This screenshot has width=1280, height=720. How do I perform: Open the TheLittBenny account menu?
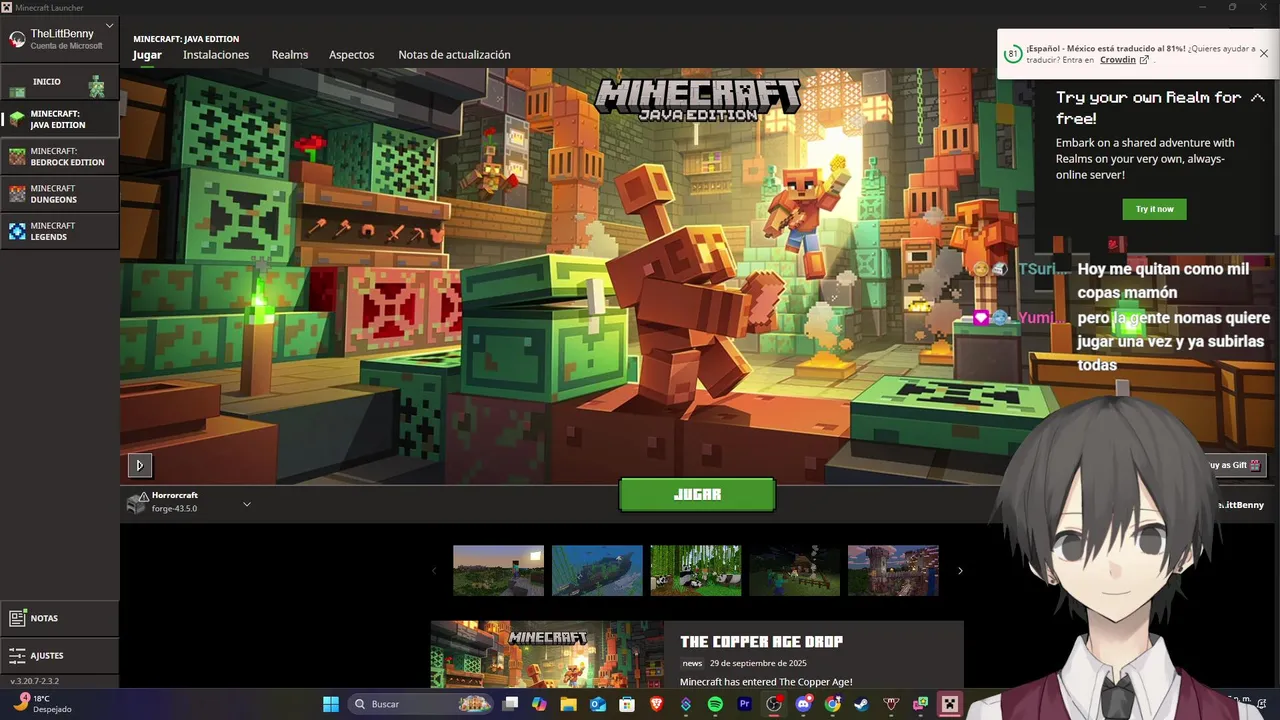[x=60, y=39]
